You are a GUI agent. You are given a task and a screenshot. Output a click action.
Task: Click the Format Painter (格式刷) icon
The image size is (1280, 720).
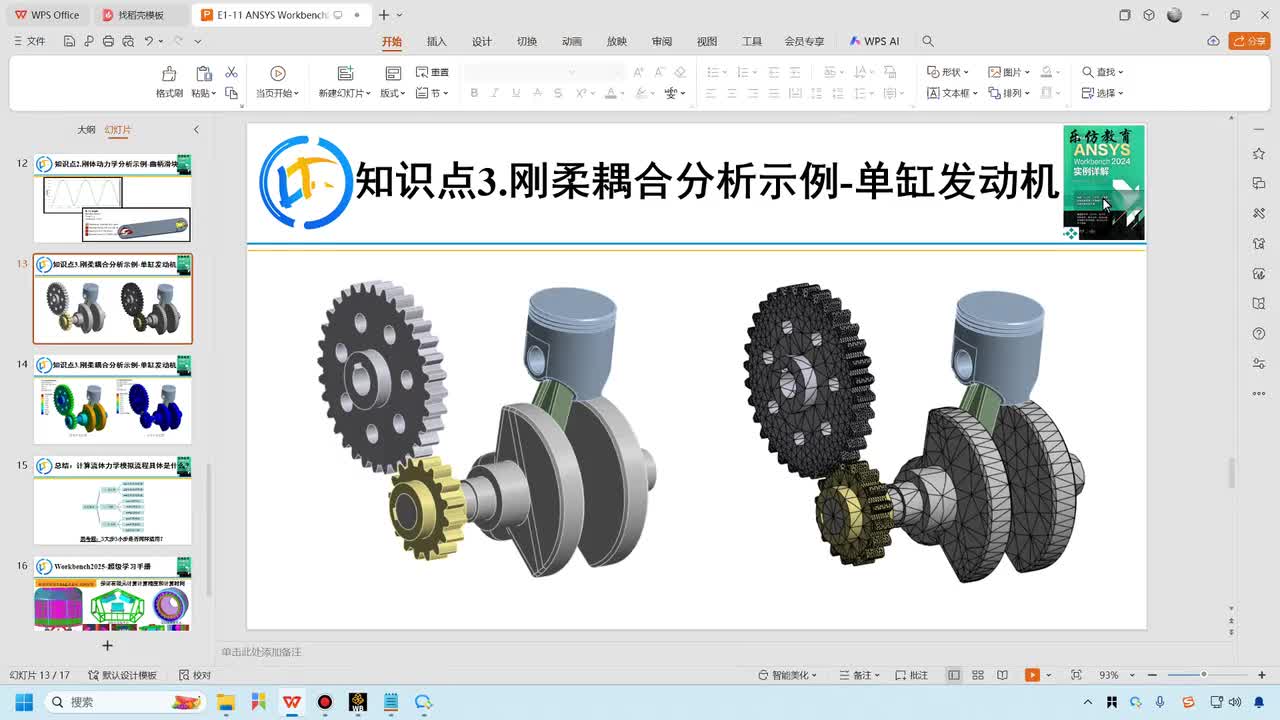pyautogui.click(x=169, y=74)
